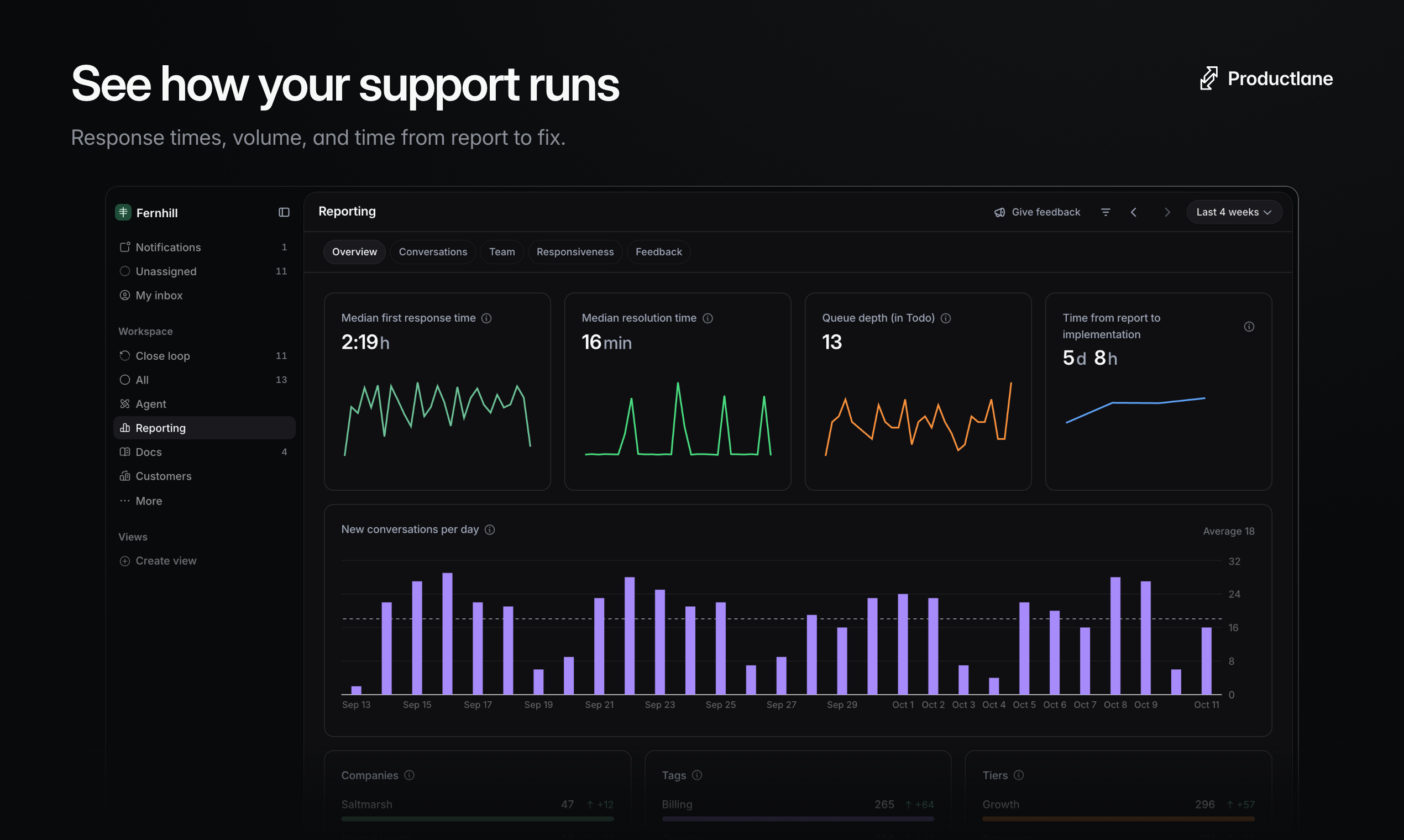Viewport: 1404px width, 840px height.
Task: Expand the More item in sidebar
Action: click(x=205, y=501)
